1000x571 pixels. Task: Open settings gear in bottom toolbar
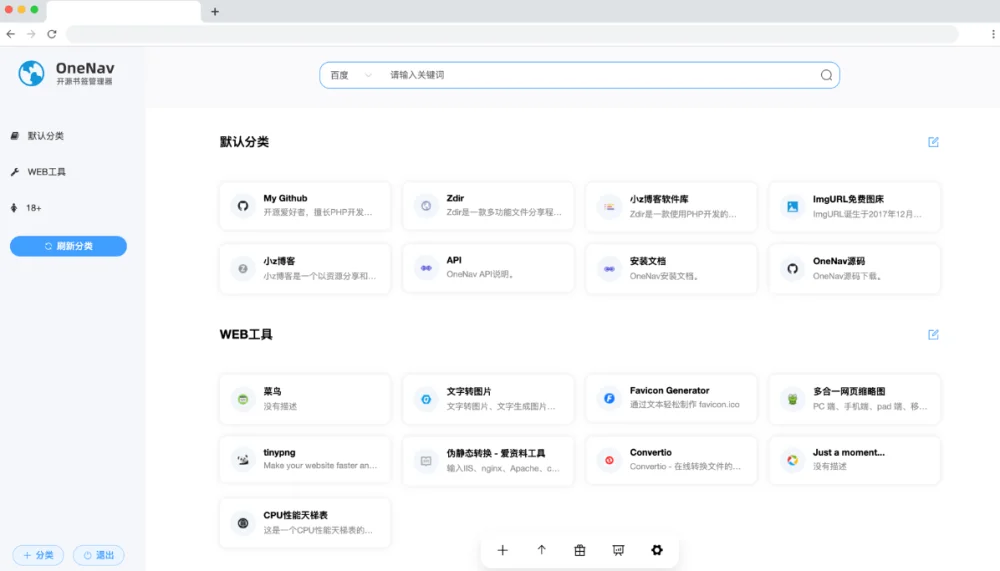pyautogui.click(x=657, y=550)
